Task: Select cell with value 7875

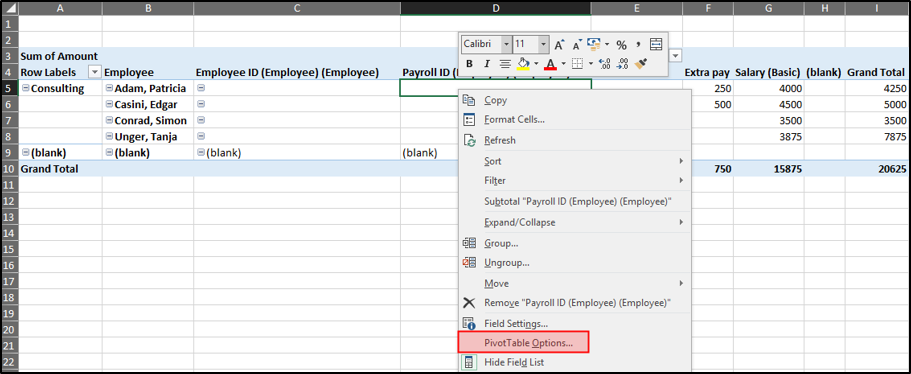Action: tap(876, 137)
